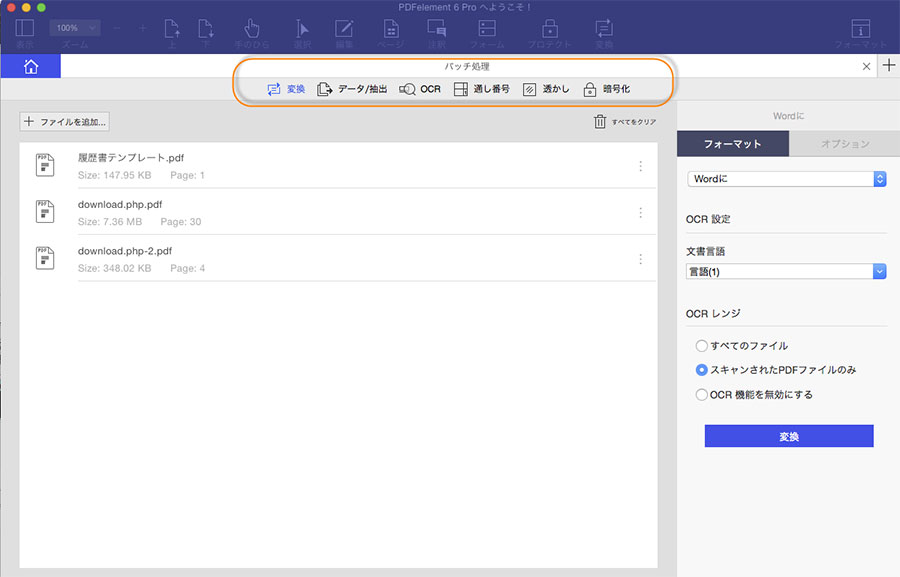Click the zoom in plus icon
This screenshot has height=577, width=900.
142,28
